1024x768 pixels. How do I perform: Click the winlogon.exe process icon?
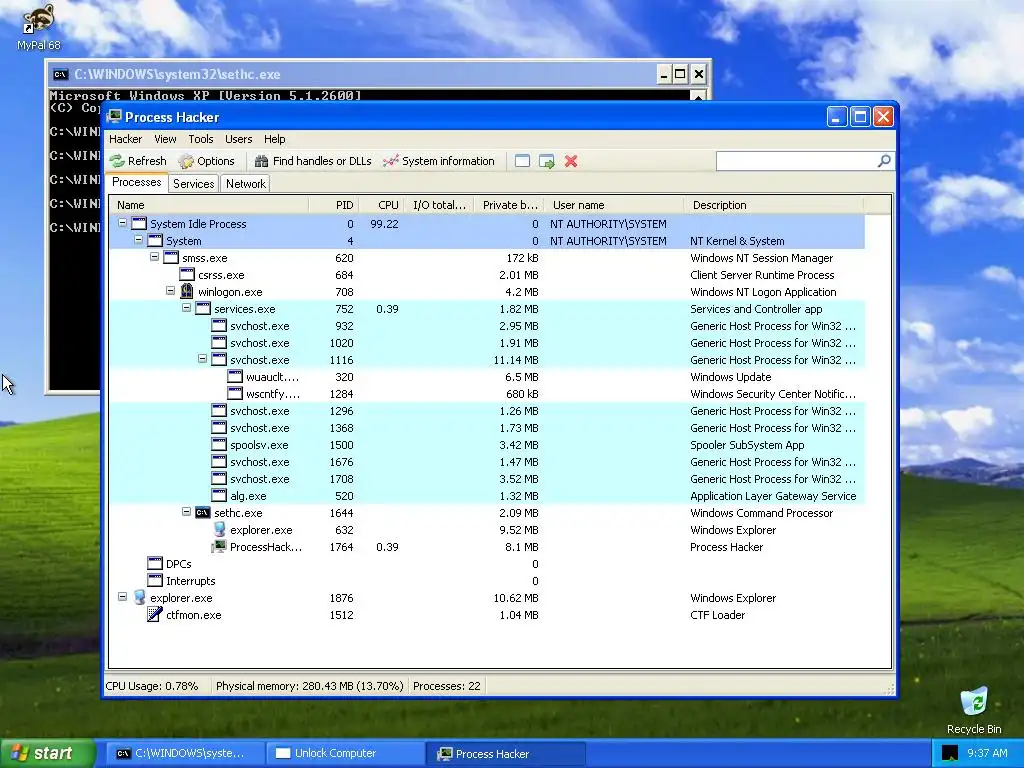[187, 291]
